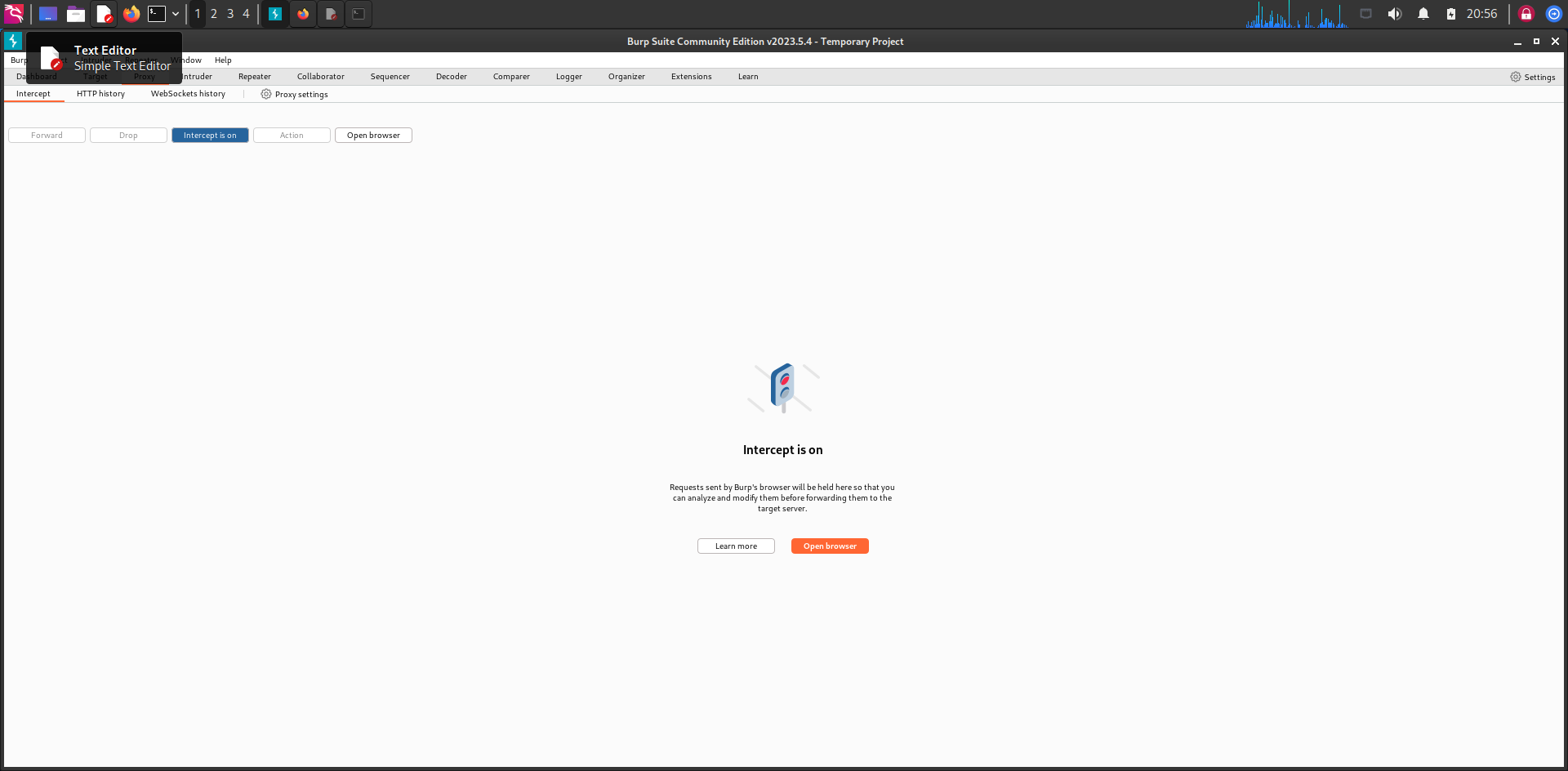Open the Repeater tab
This screenshot has height=771, width=1568.
[254, 76]
